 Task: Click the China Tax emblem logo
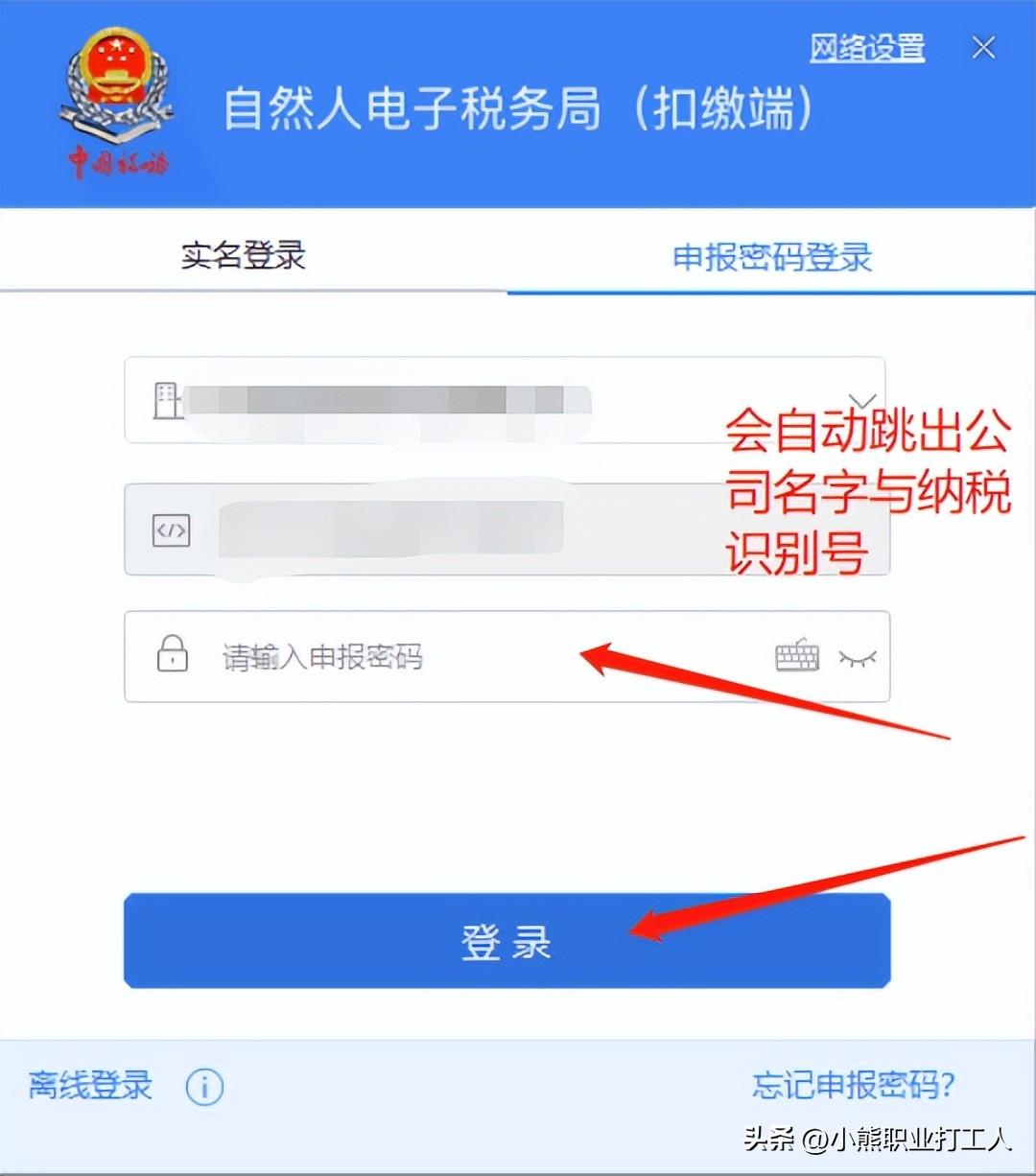tap(117, 104)
